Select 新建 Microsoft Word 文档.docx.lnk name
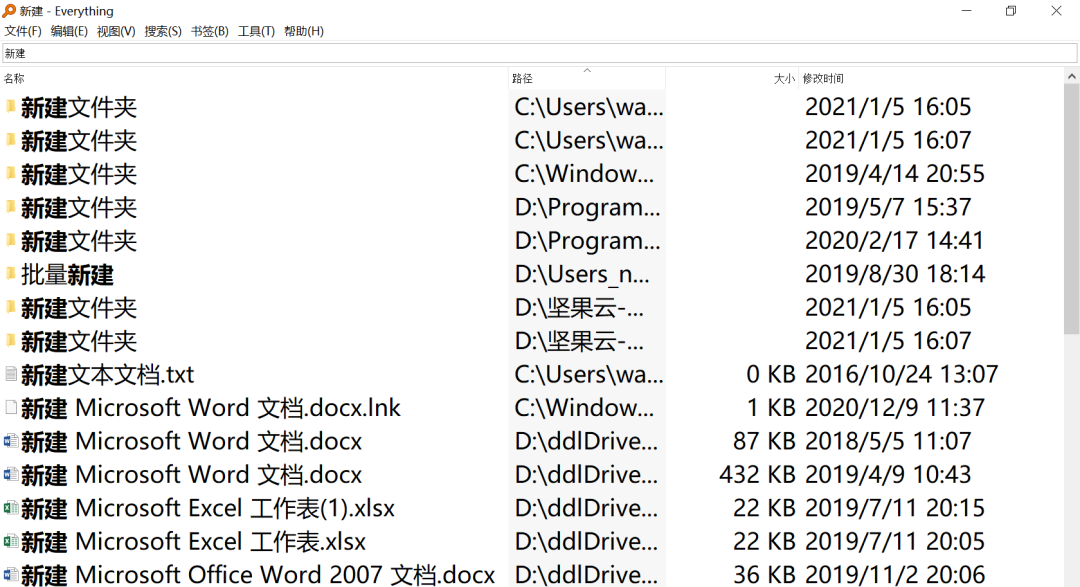 point(211,409)
